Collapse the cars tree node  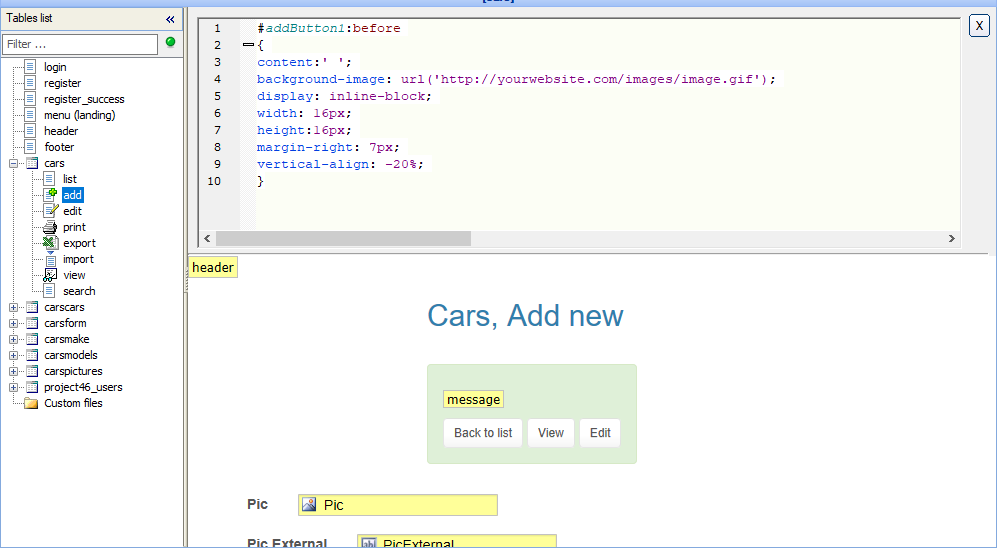tap(13, 163)
